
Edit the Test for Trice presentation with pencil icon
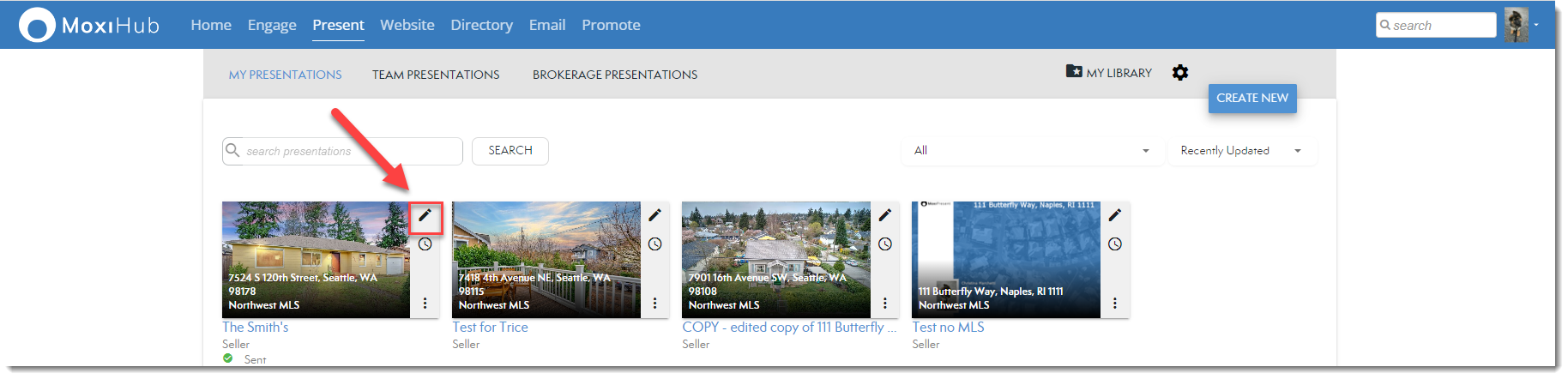tap(654, 216)
